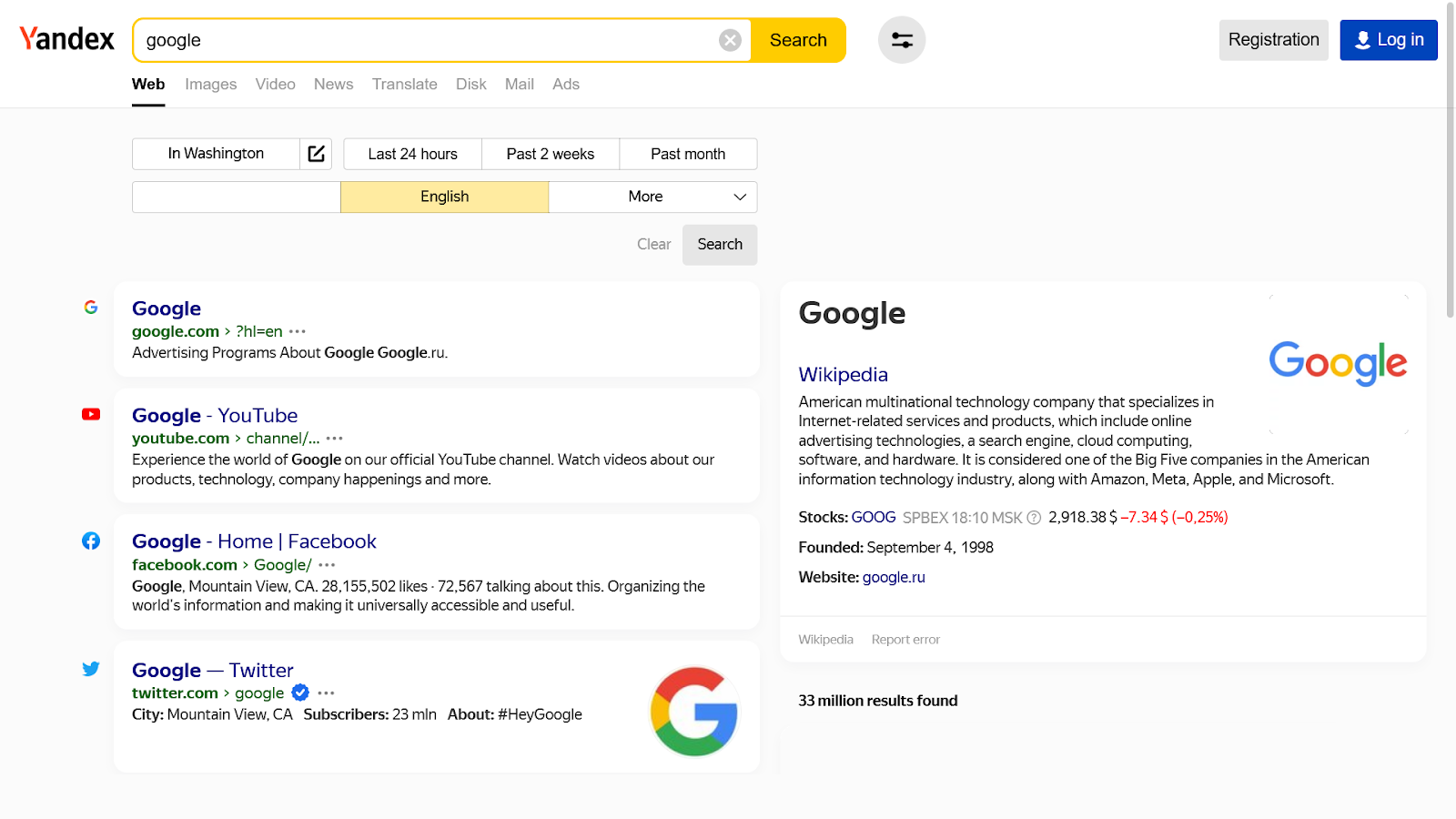The width and height of the screenshot is (1456, 819).
Task: Click the Founded: September 4, 1998 line
Action: coord(896,547)
